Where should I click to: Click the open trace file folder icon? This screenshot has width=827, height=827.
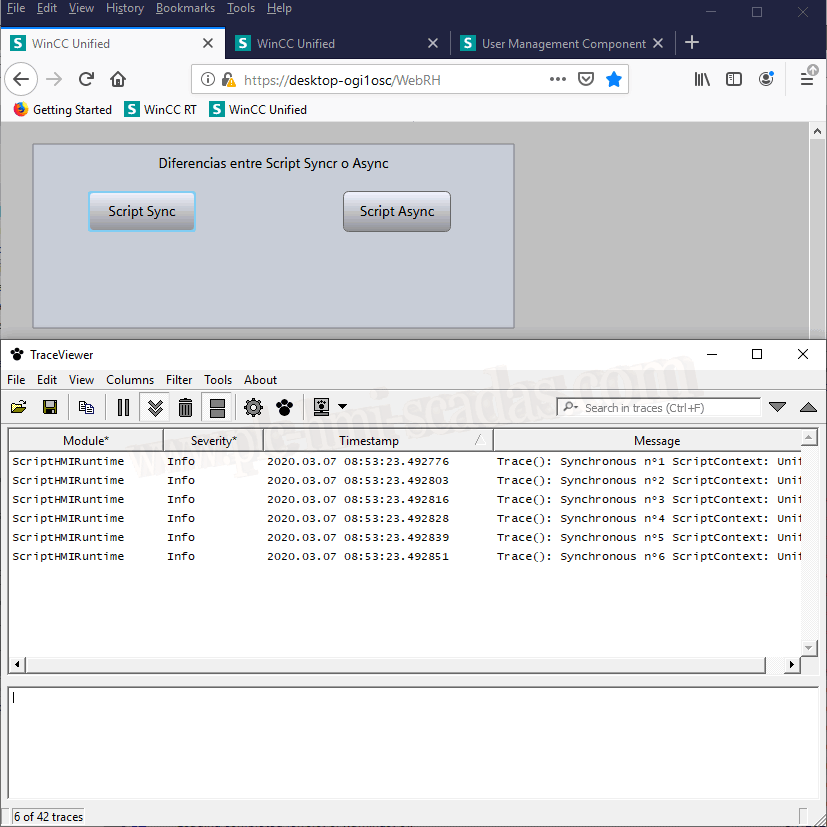(18, 407)
